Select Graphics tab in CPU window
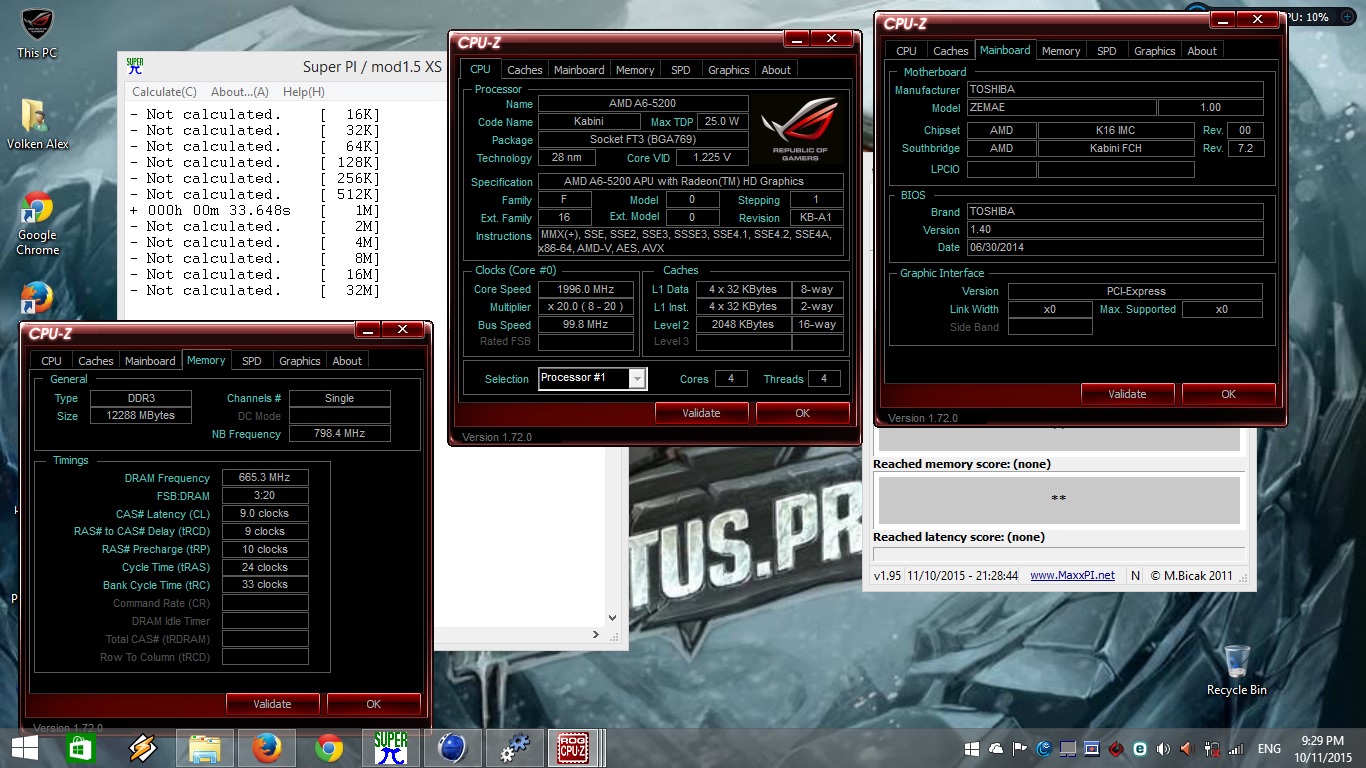Image resolution: width=1366 pixels, height=768 pixels. (x=729, y=70)
